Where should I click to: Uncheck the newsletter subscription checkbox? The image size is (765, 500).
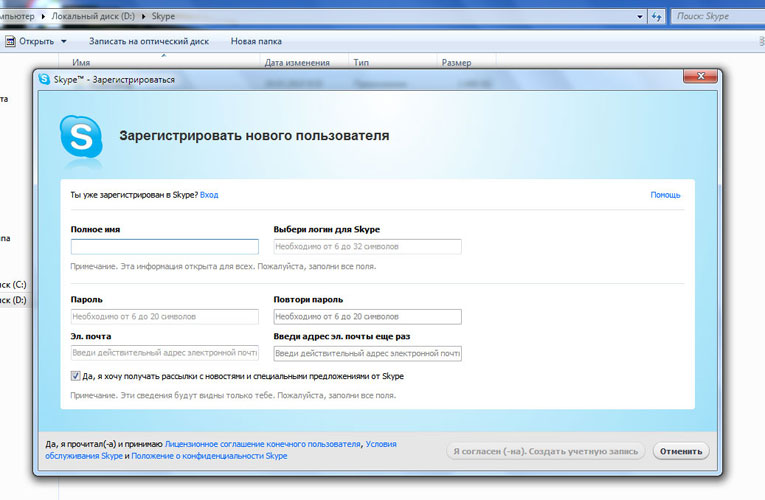[x=75, y=376]
